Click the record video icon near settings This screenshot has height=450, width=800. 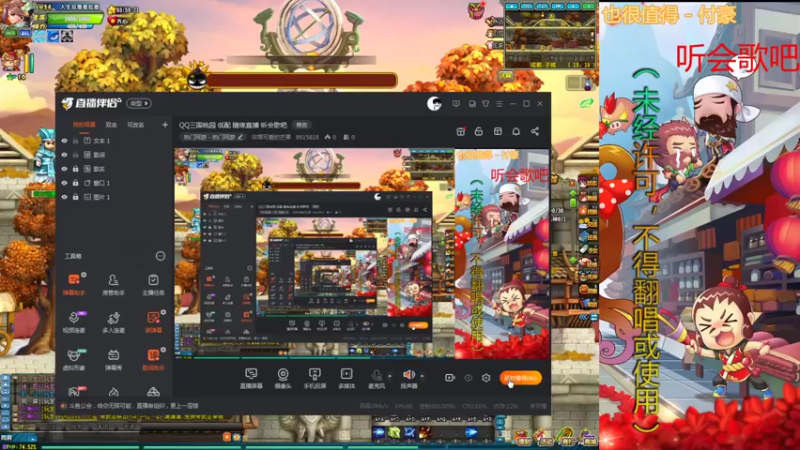[x=449, y=378]
